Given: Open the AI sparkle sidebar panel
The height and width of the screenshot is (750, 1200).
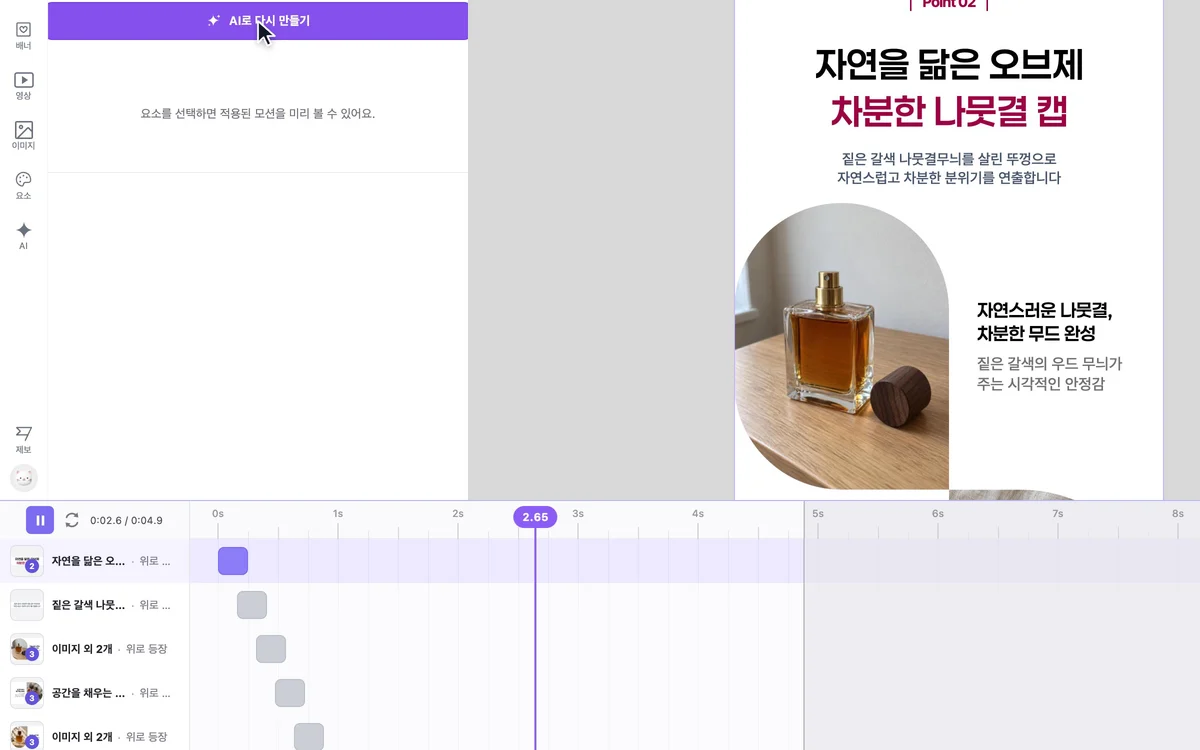Looking at the screenshot, I should (24, 236).
